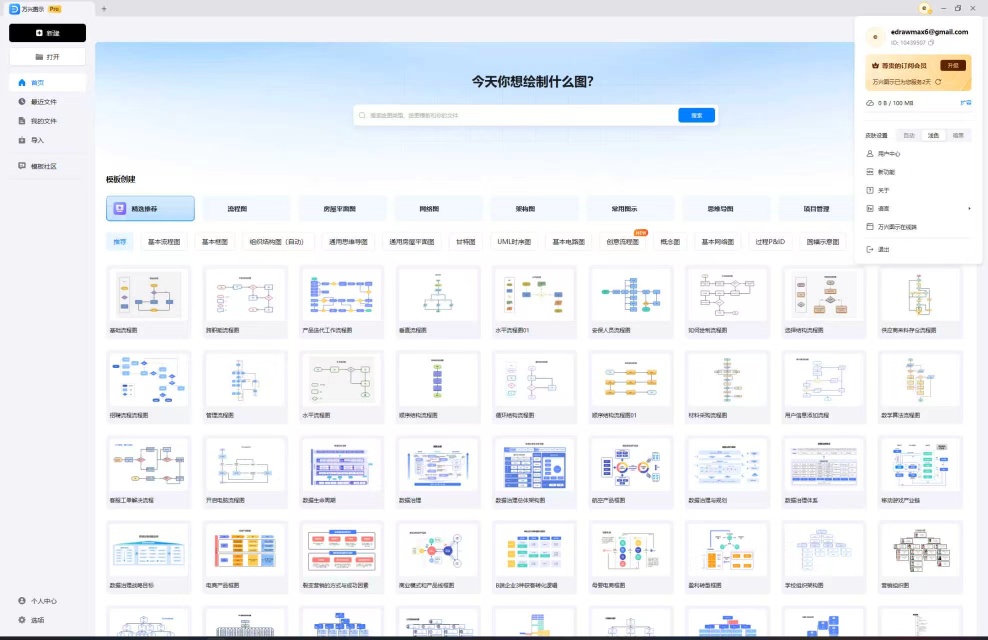Click the plus icon to add new tab

tap(104, 9)
